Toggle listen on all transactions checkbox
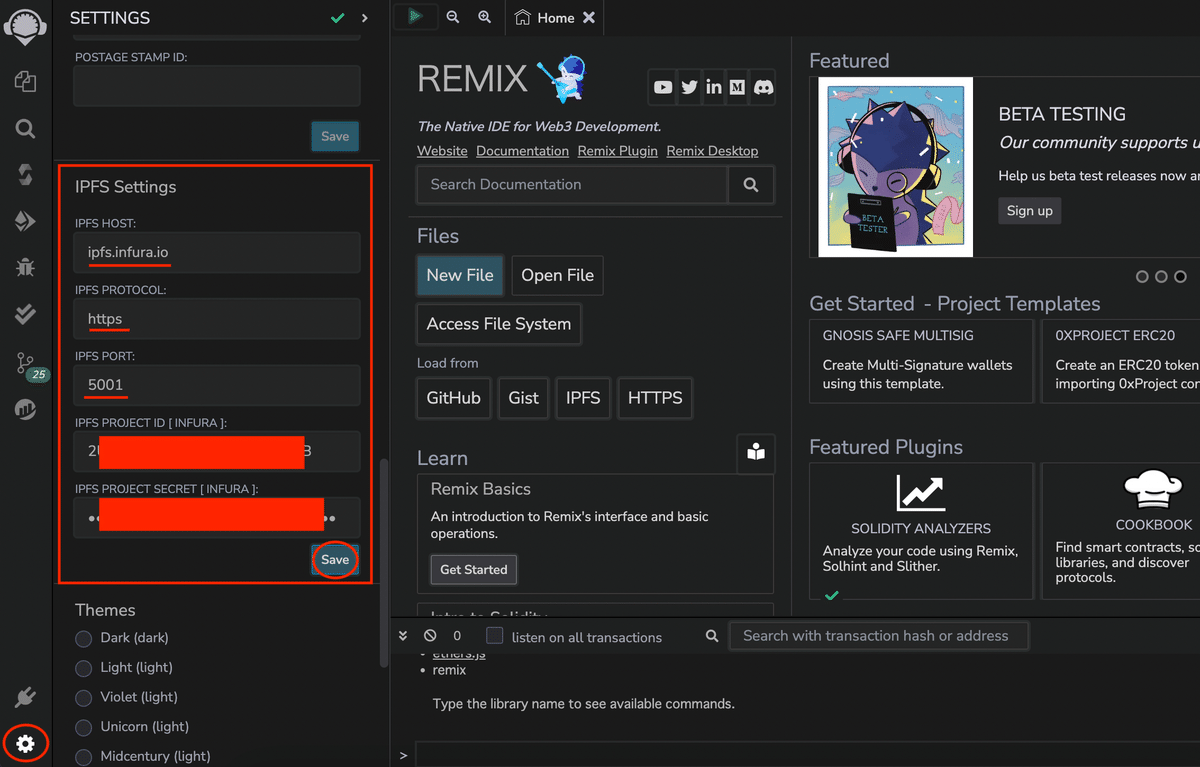1200x767 pixels. pyautogui.click(x=494, y=636)
